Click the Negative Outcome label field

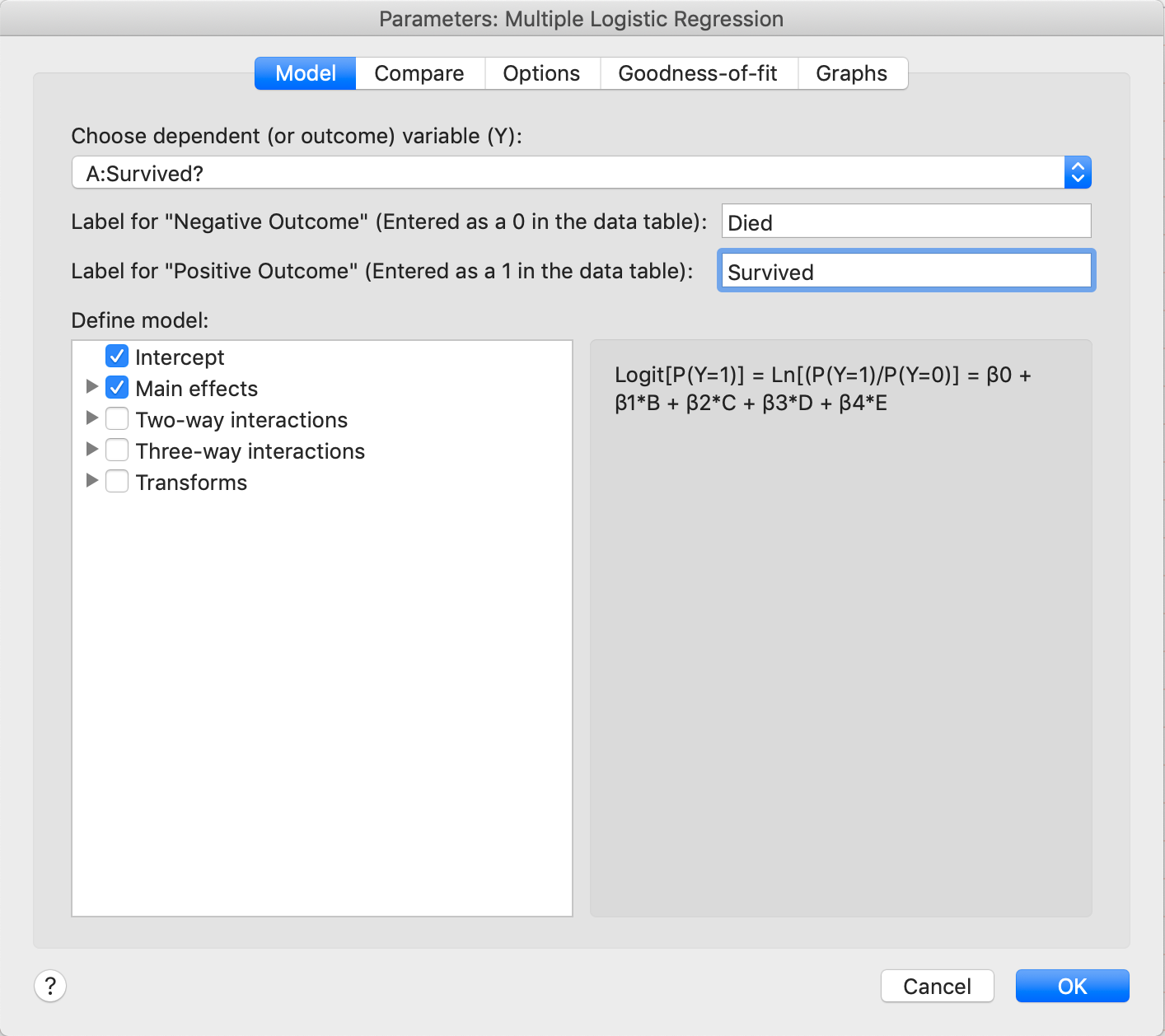905,222
